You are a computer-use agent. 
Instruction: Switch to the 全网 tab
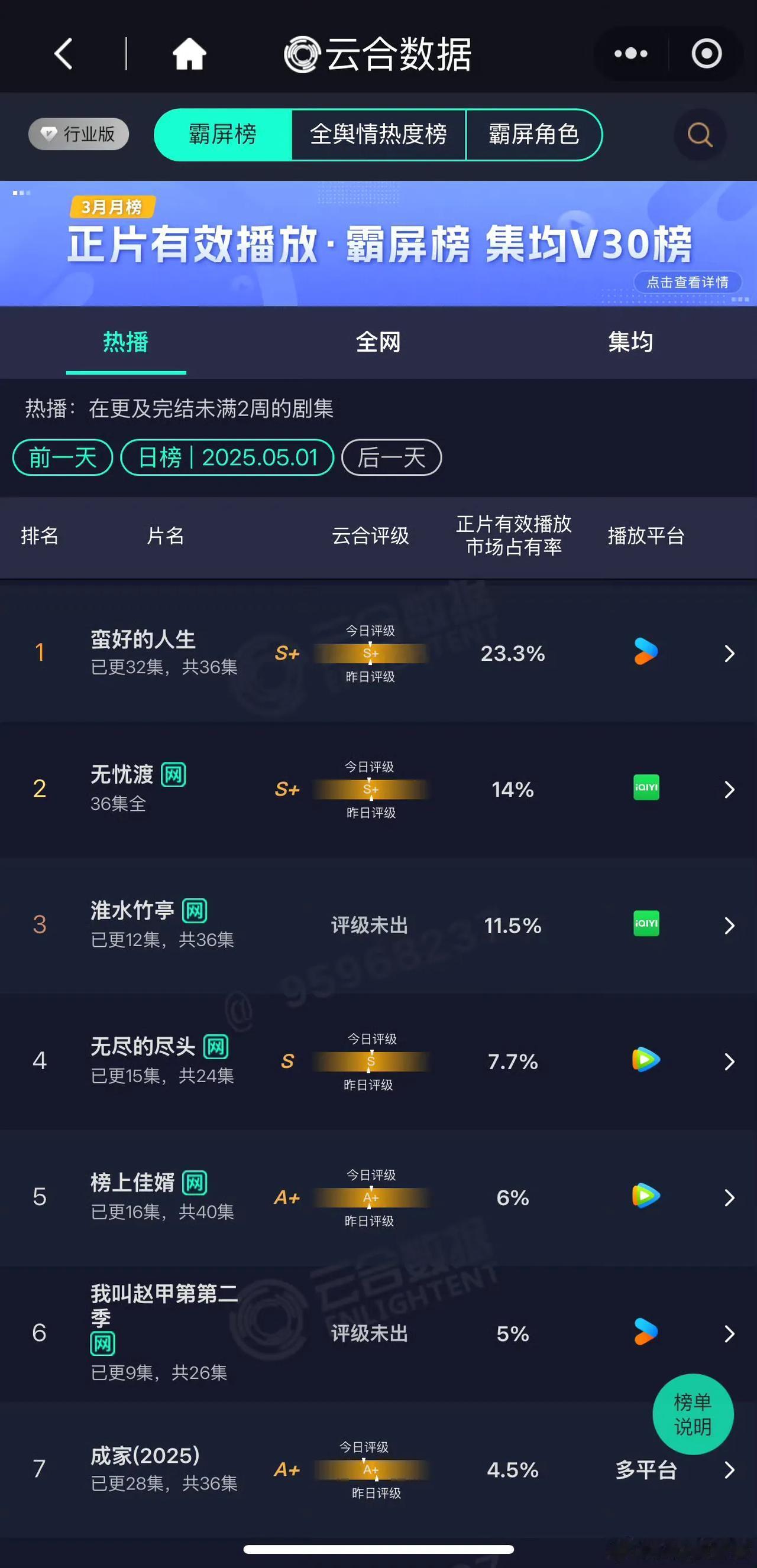point(378,342)
